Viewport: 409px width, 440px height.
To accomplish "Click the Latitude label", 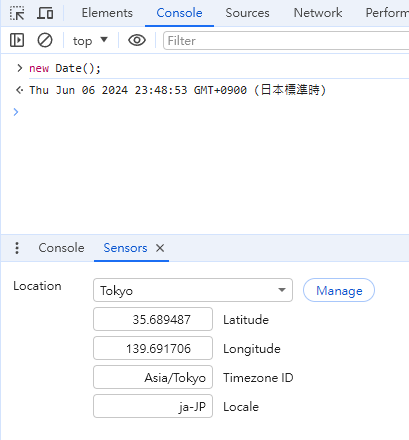I will coord(246,320).
